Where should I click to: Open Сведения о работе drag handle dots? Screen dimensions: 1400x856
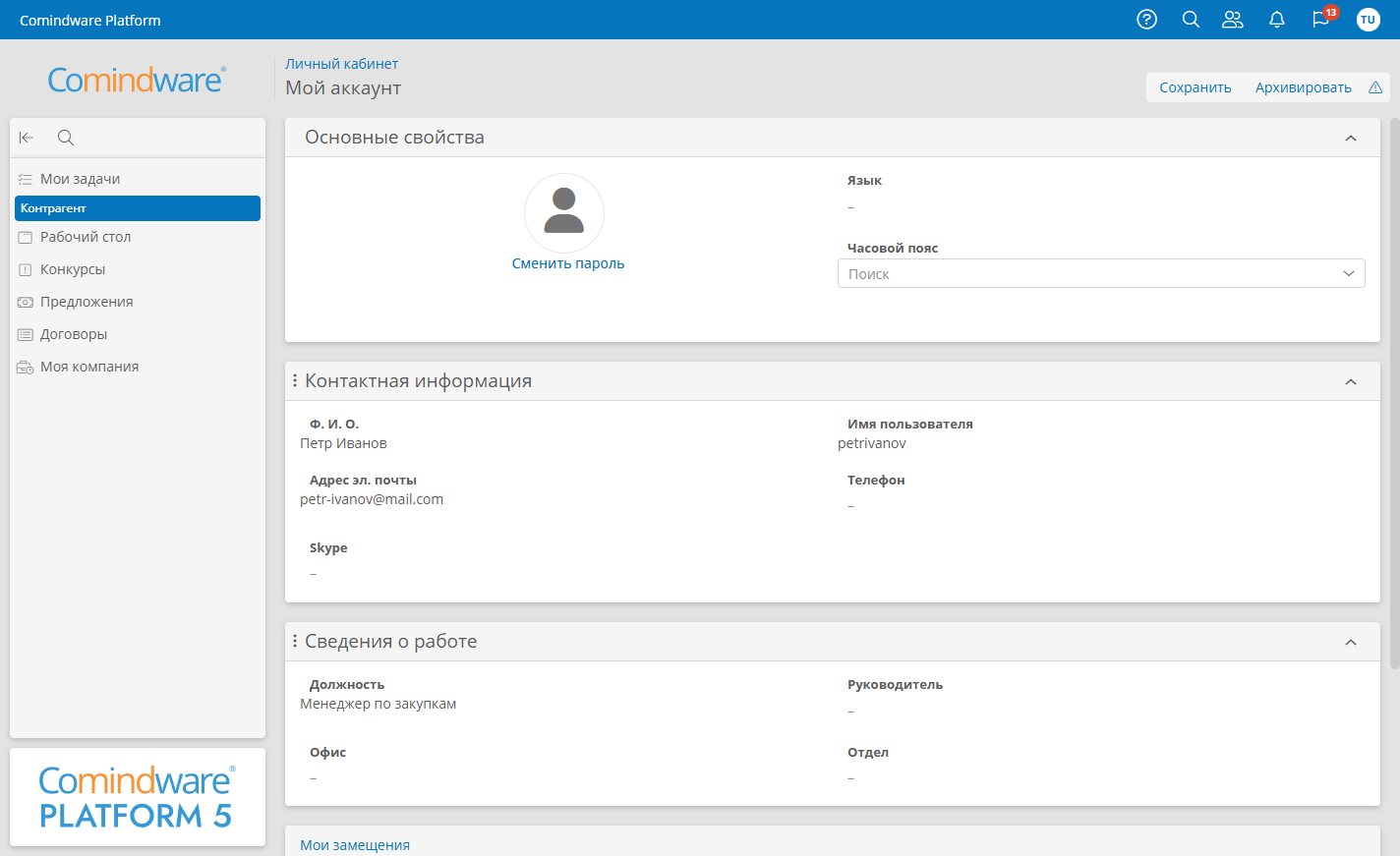pyautogui.click(x=295, y=641)
